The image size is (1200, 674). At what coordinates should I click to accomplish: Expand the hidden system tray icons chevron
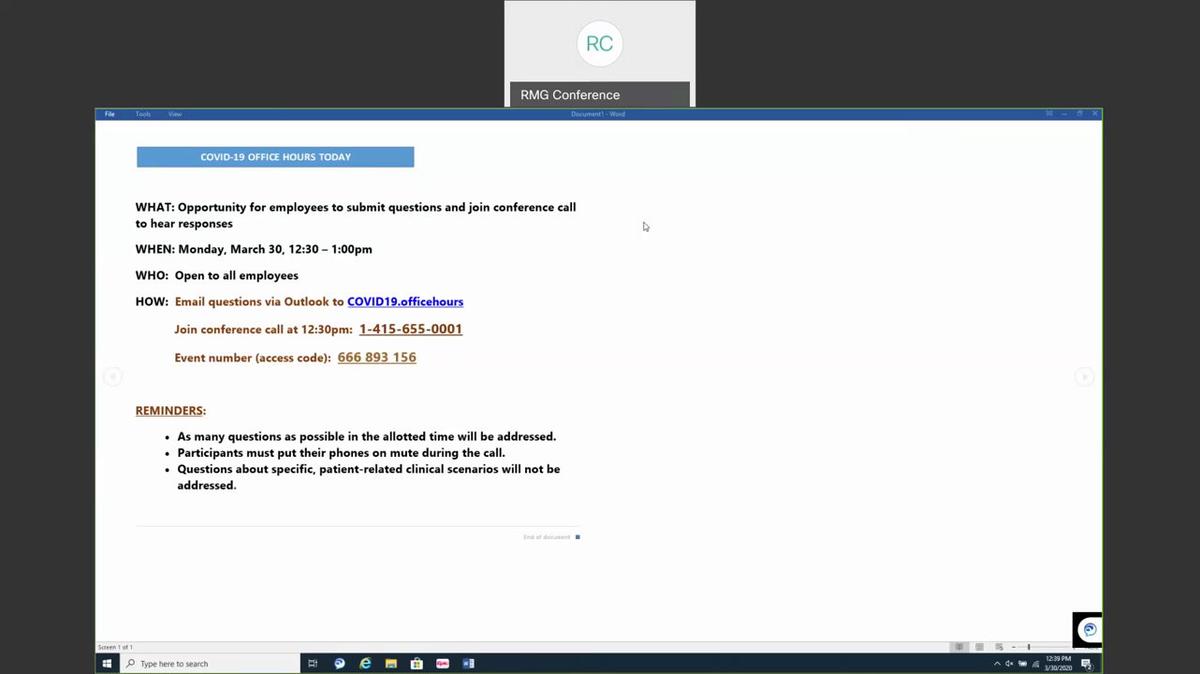click(996, 664)
